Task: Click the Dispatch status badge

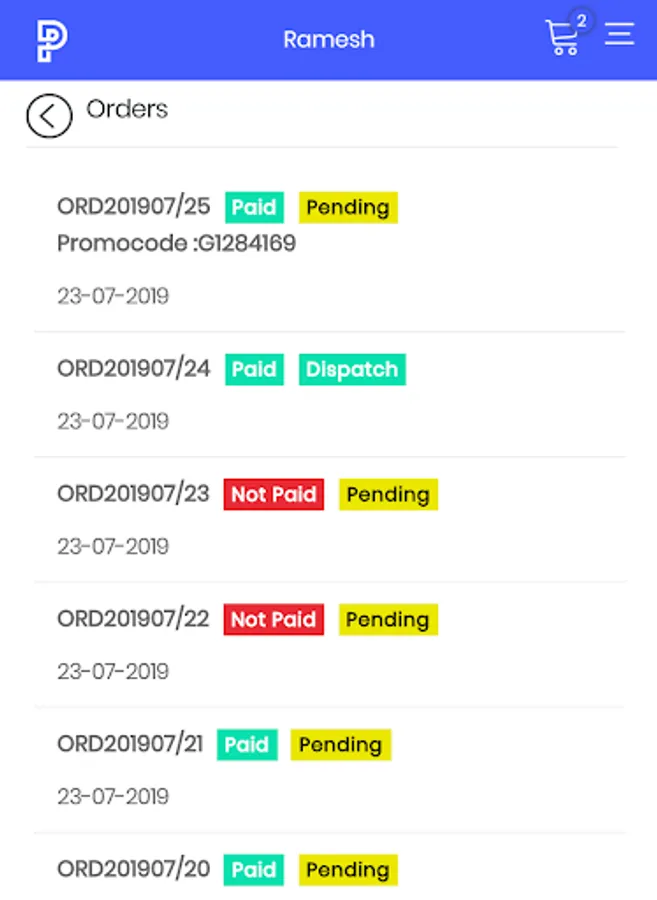Action: coord(352,369)
